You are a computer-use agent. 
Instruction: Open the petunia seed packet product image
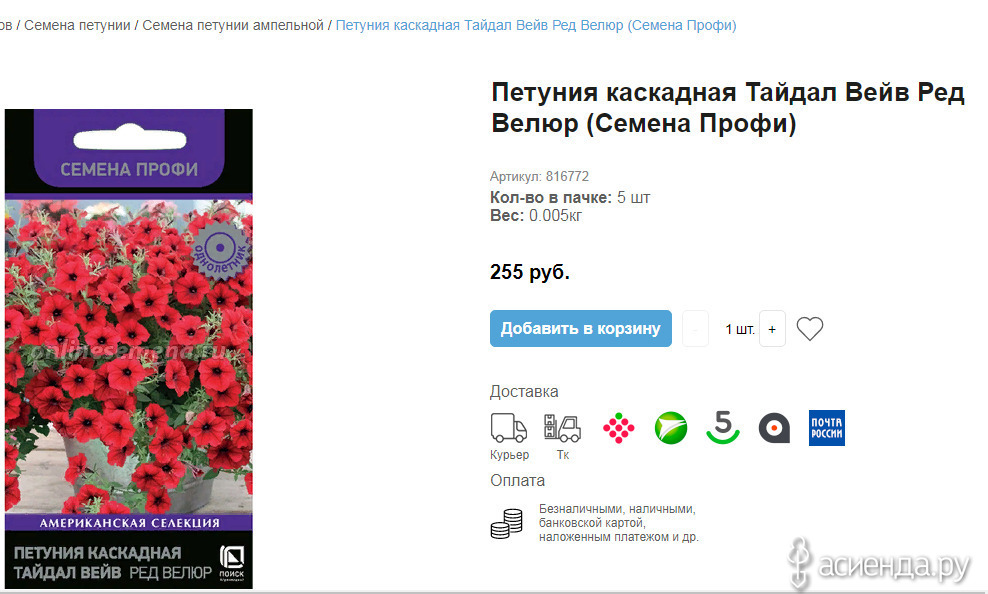click(x=129, y=349)
